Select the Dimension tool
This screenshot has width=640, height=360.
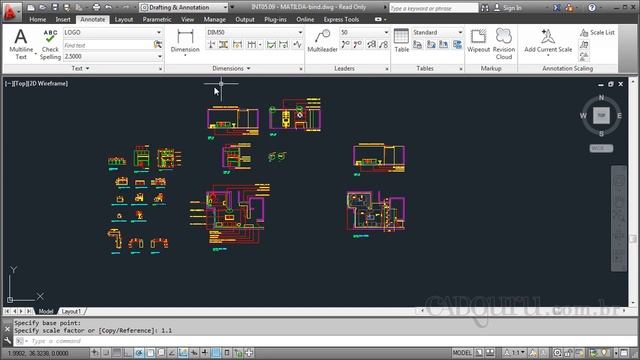click(185, 41)
